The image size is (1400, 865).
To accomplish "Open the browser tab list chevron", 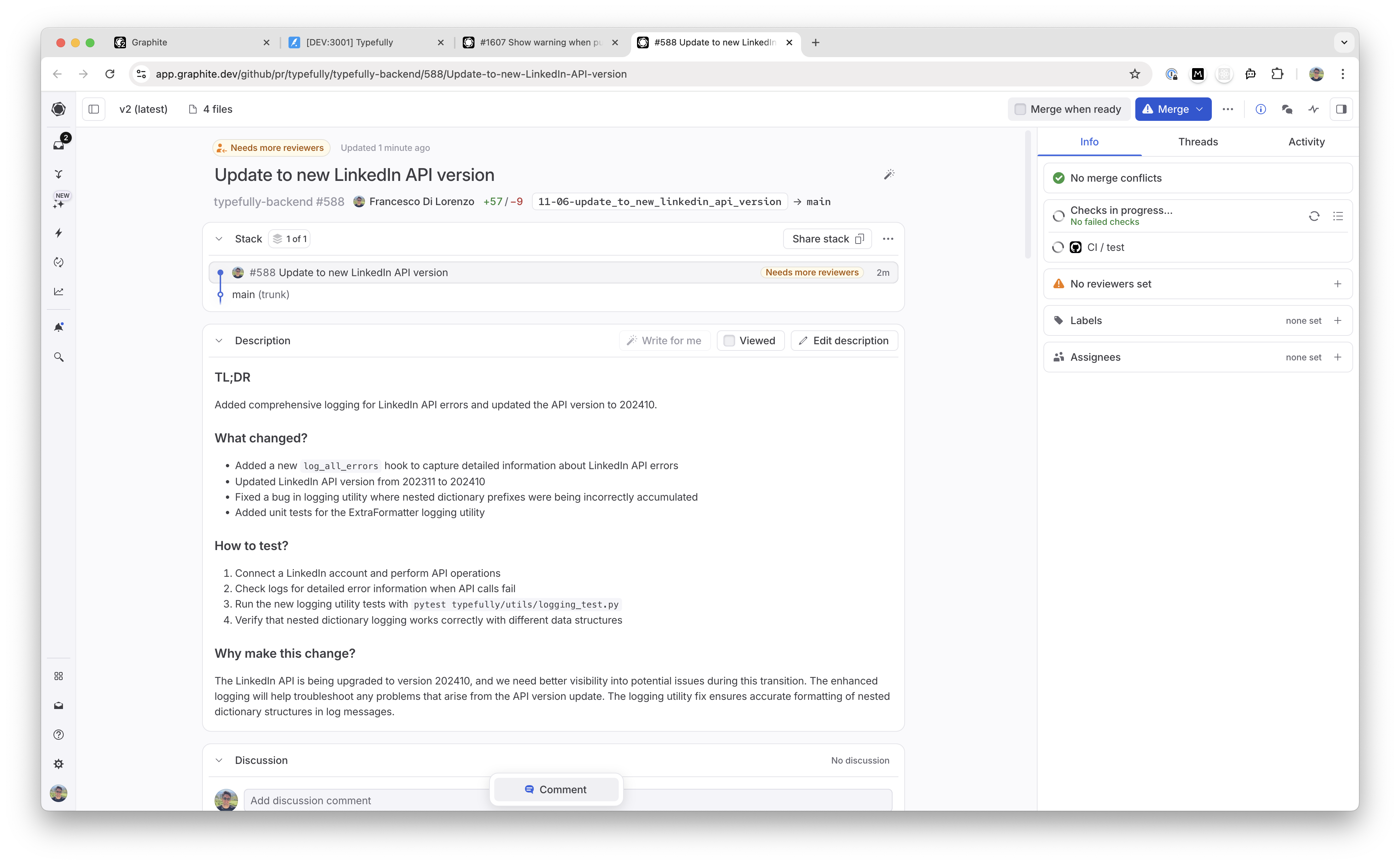I will click(1344, 42).
